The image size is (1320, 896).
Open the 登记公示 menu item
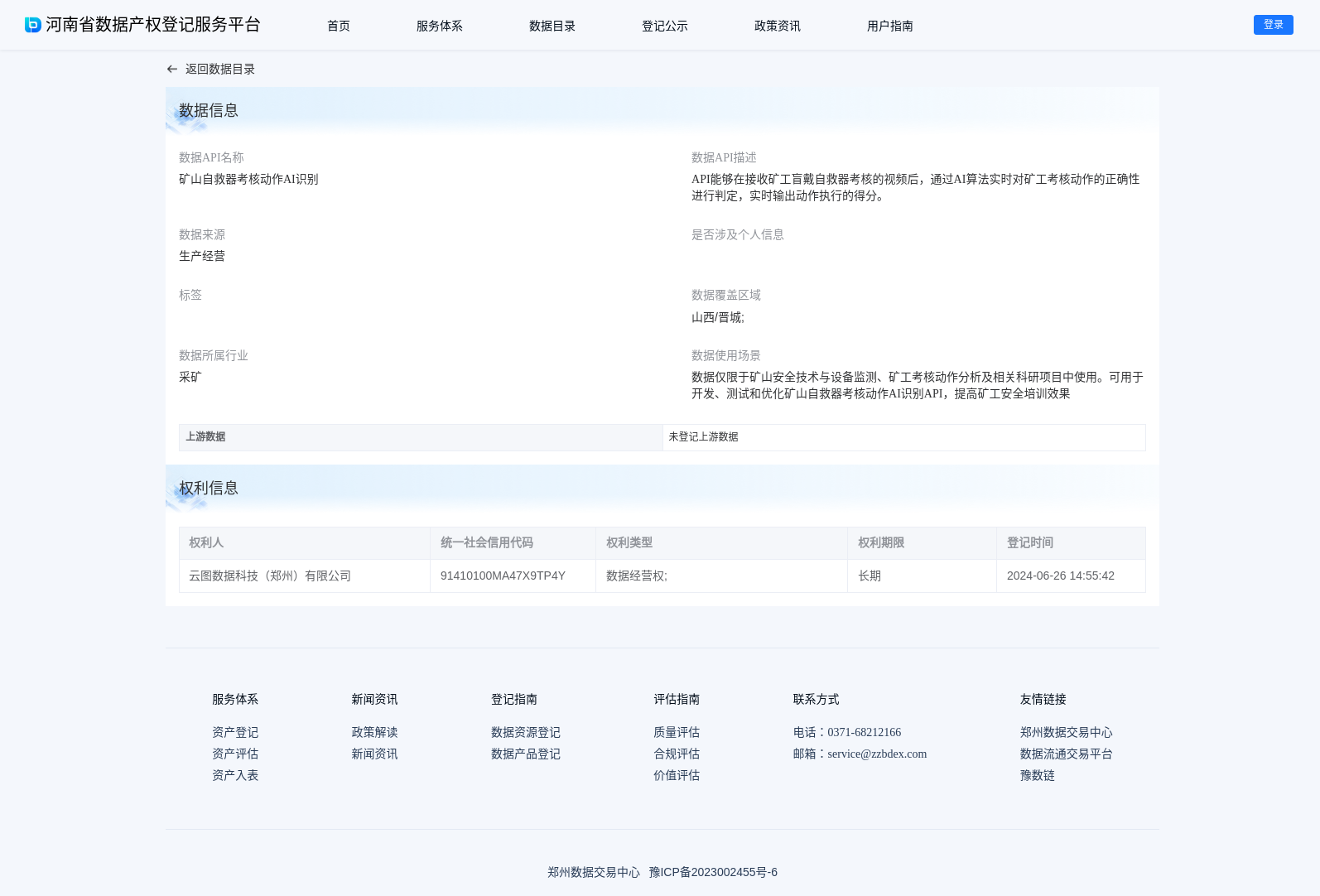pos(665,26)
